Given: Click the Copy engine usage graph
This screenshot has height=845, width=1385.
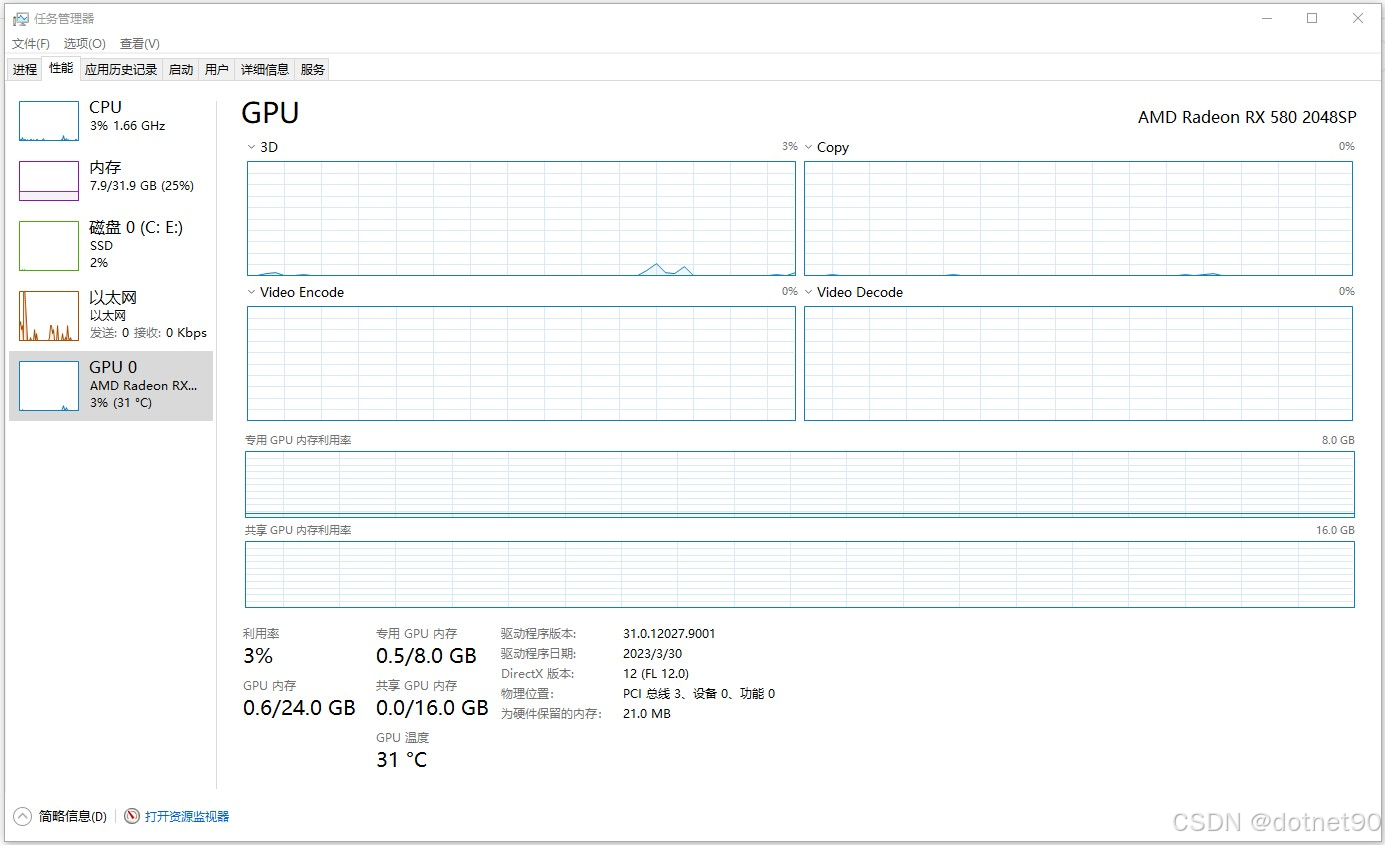Looking at the screenshot, I should [1078, 218].
